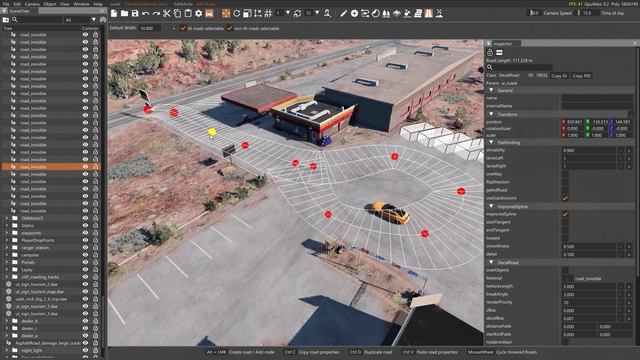Click the open folder toolbar icon
The image size is (640, 360).
pyautogui.click(x=124, y=13)
